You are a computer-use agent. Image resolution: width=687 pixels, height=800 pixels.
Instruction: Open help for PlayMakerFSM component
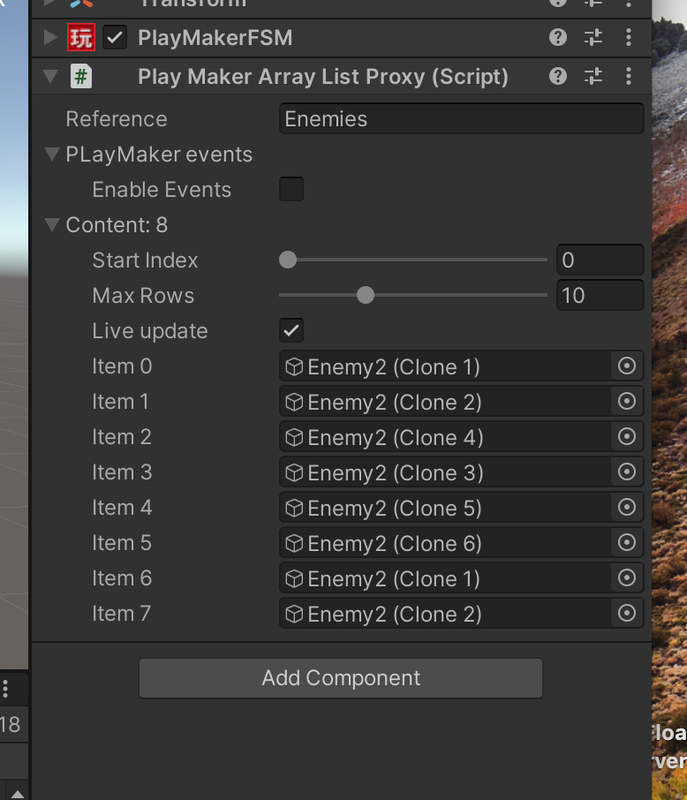pos(558,37)
